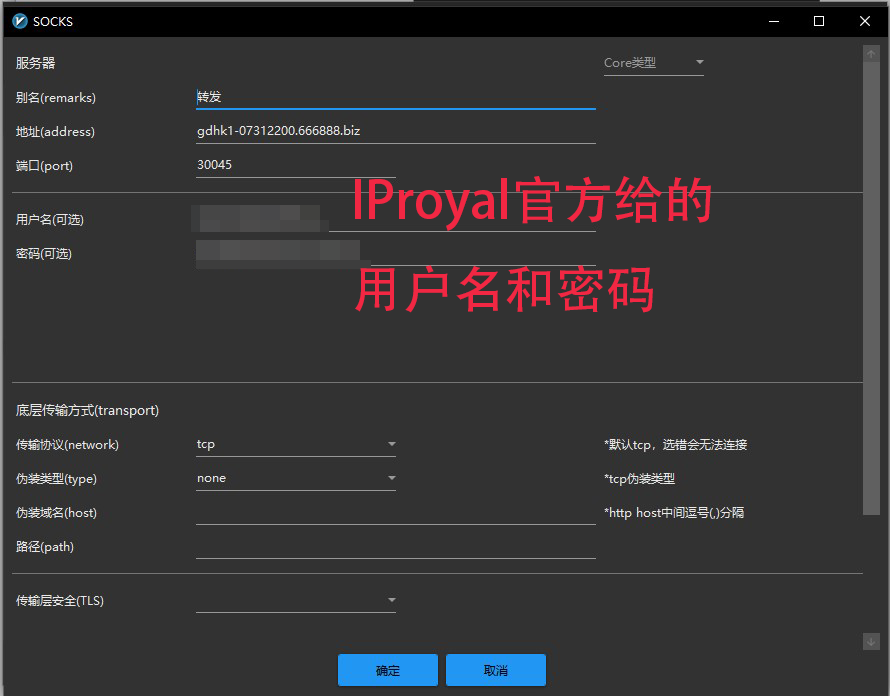Click the 密码(可选) label
Viewport: 890px width, 696px height.
tap(44, 254)
